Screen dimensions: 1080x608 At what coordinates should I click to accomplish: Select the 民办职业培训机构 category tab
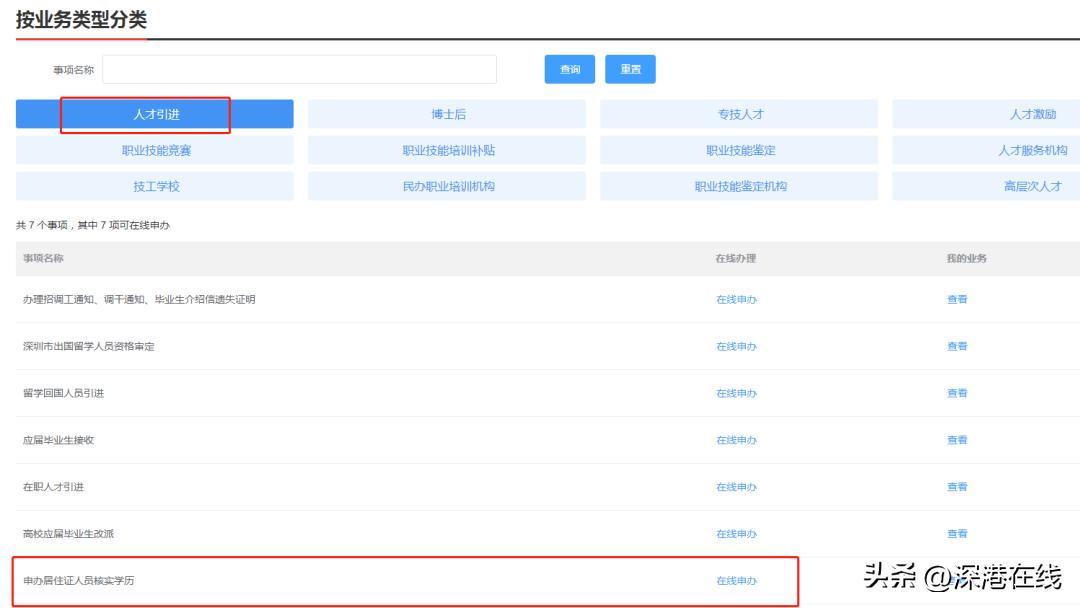pos(447,186)
